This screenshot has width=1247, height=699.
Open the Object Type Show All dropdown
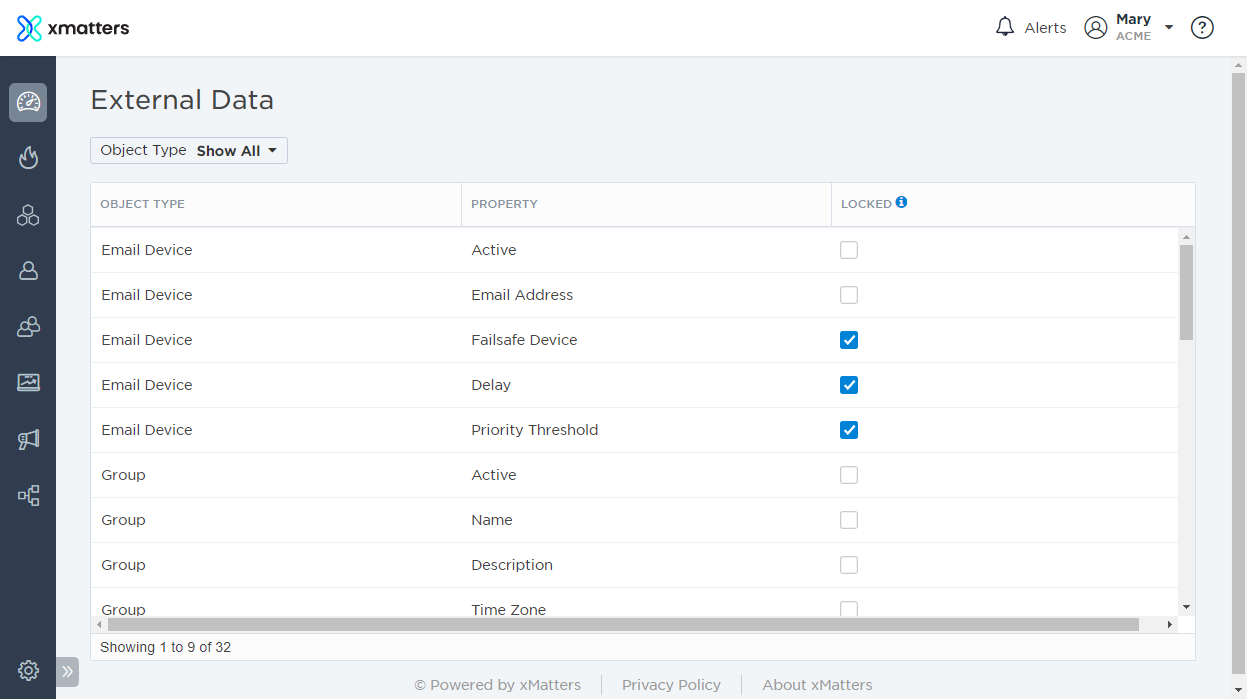pos(189,151)
